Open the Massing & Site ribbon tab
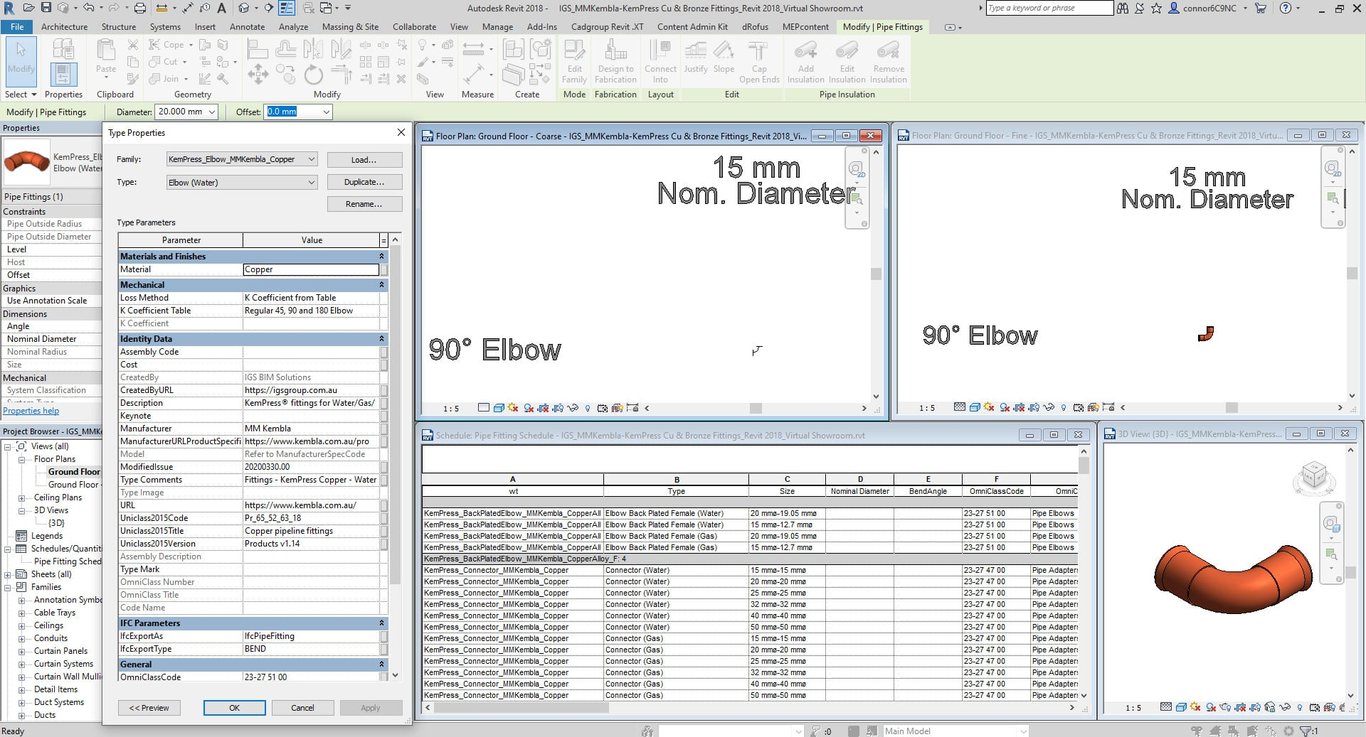Screen dimensions: 1366x737 (x=350, y=27)
